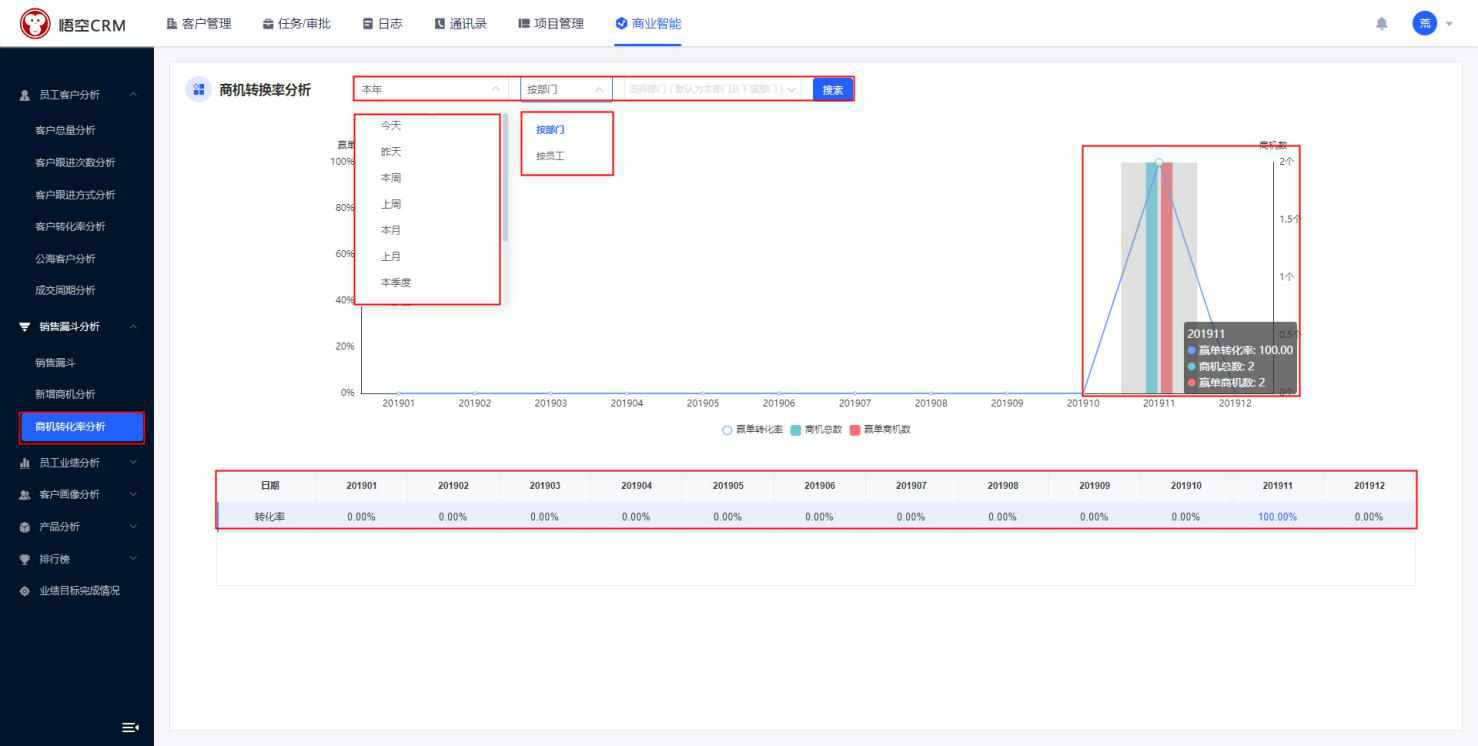Open the notification bell icon

[x=1382, y=24]
